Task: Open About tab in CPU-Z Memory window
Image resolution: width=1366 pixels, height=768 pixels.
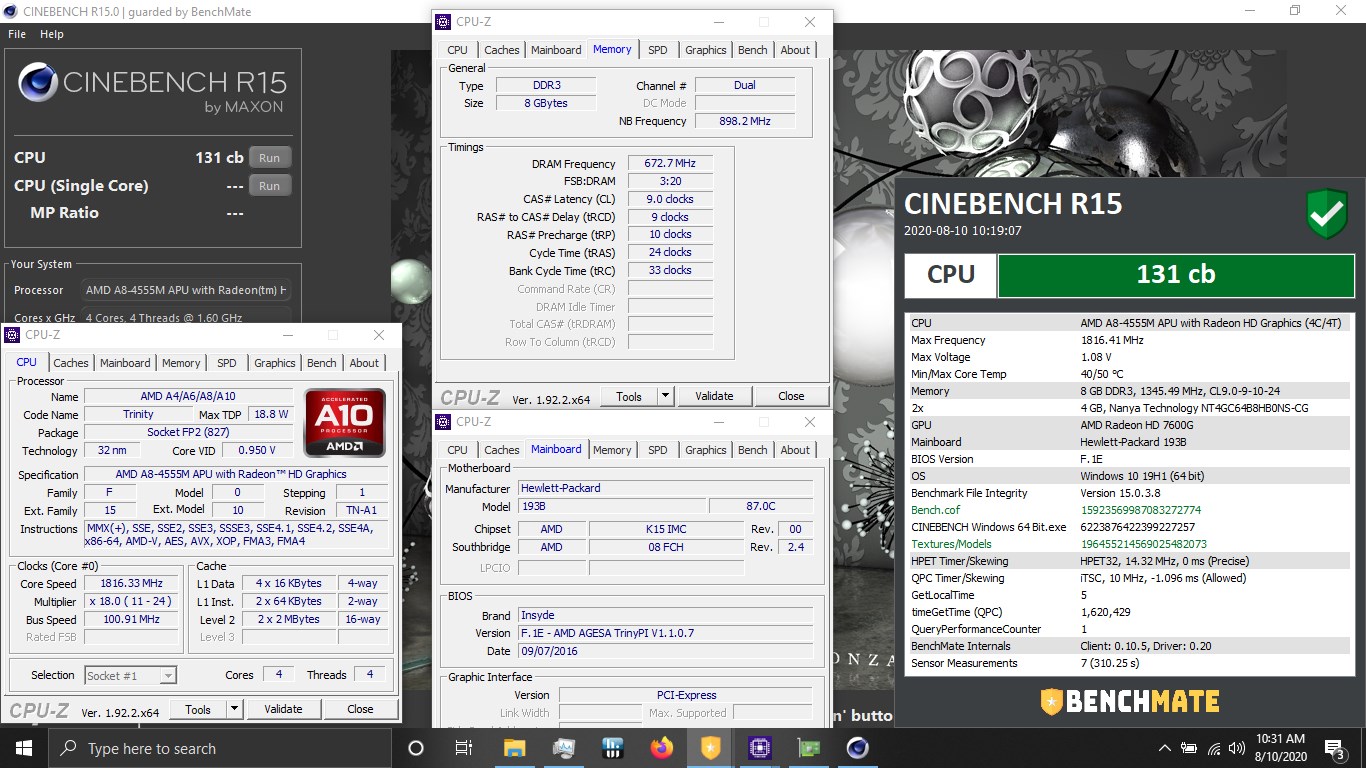Action: 795,50
